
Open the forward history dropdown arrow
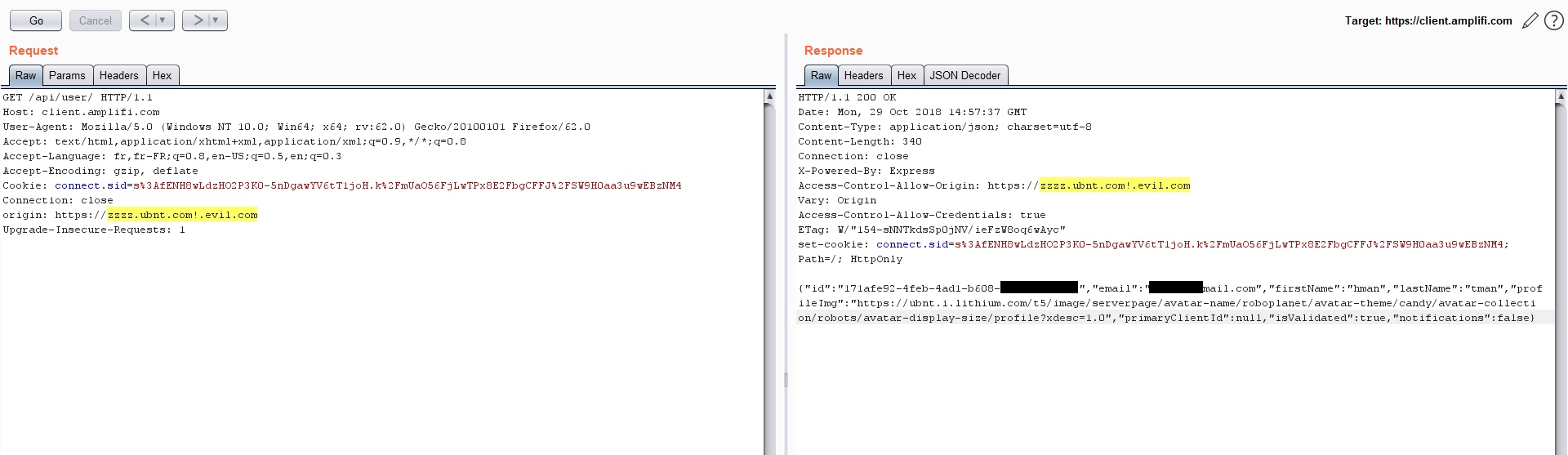pos(216,20)
